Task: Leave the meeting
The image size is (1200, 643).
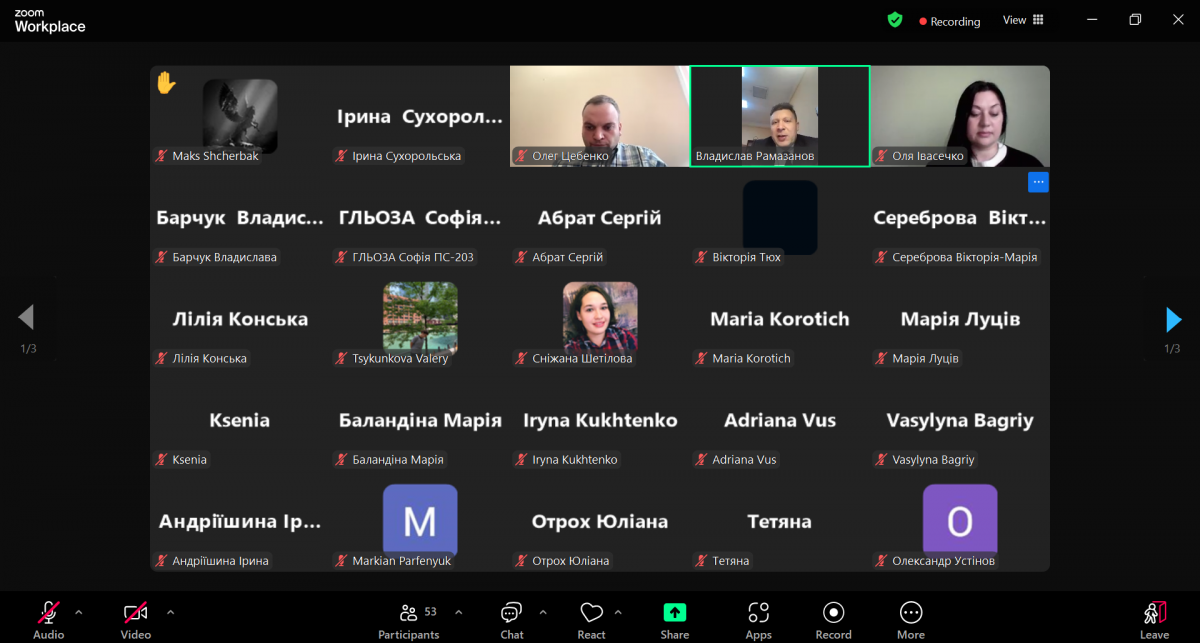Action: [x=1154, y=619]
